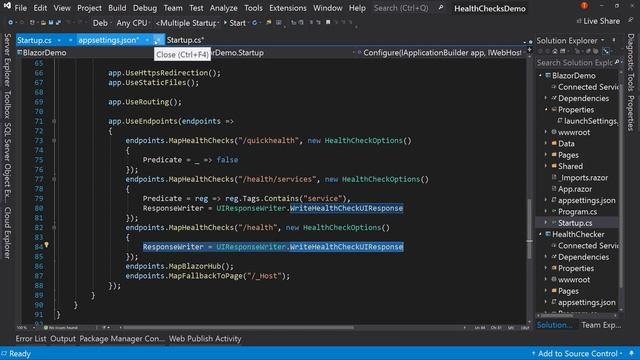Expand the Pages folder under BlazorDemo
The width and height of the screenshot is (640, 360).
click(546, 155)
